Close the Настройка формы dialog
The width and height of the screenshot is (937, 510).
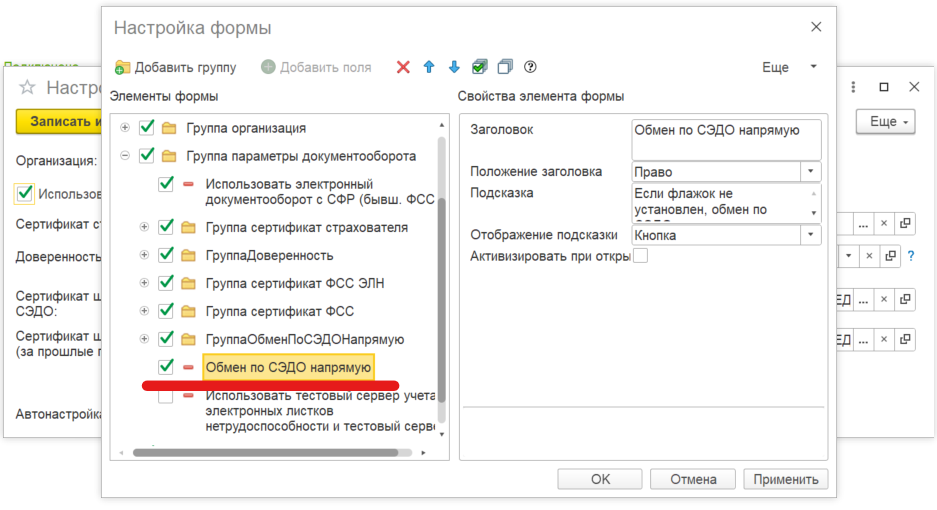816,27
